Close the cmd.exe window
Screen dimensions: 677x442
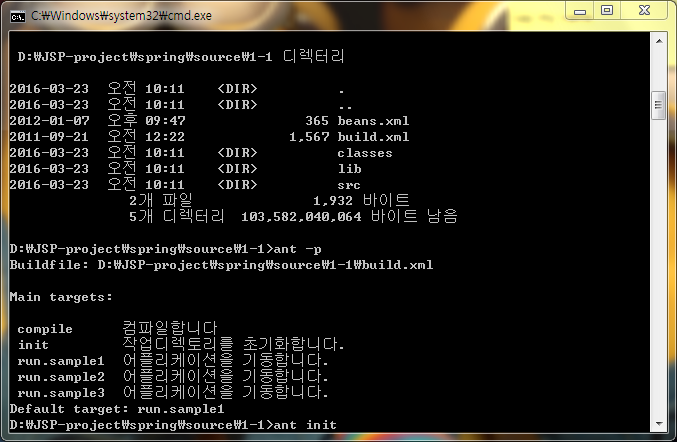(644, 10)
